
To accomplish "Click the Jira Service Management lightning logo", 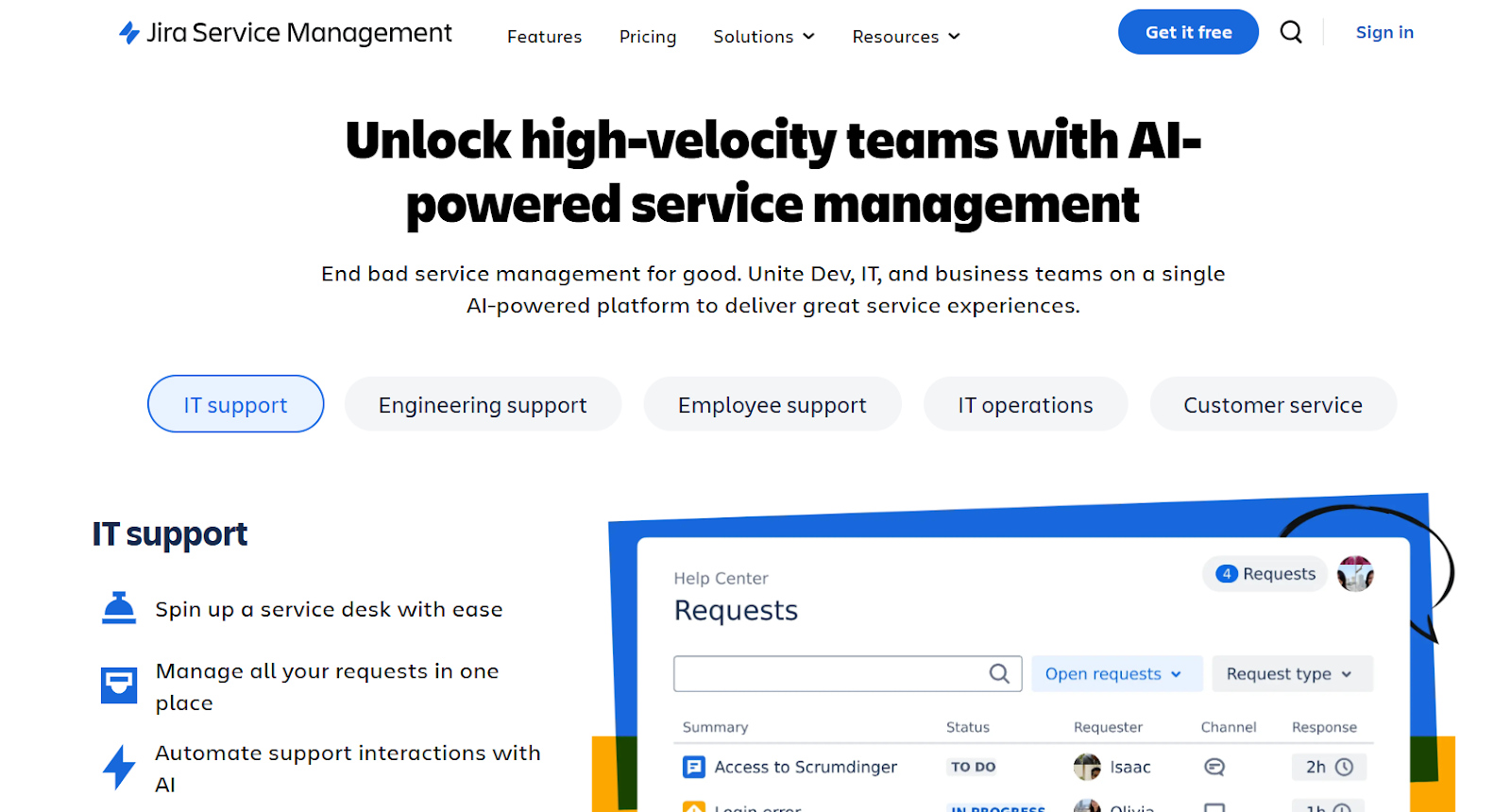I will (x=129, y=33).
